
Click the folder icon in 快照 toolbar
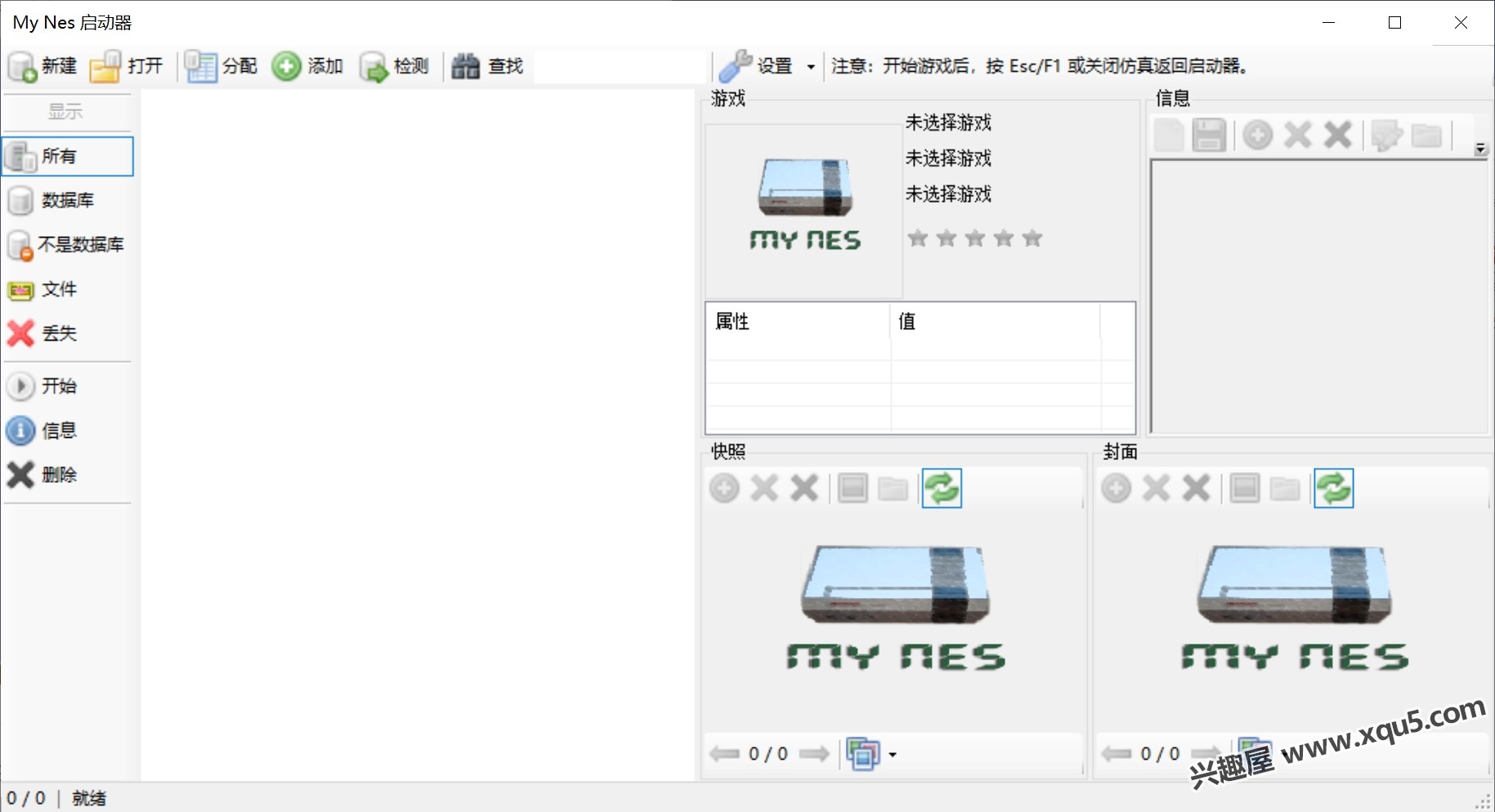point(893,489)
